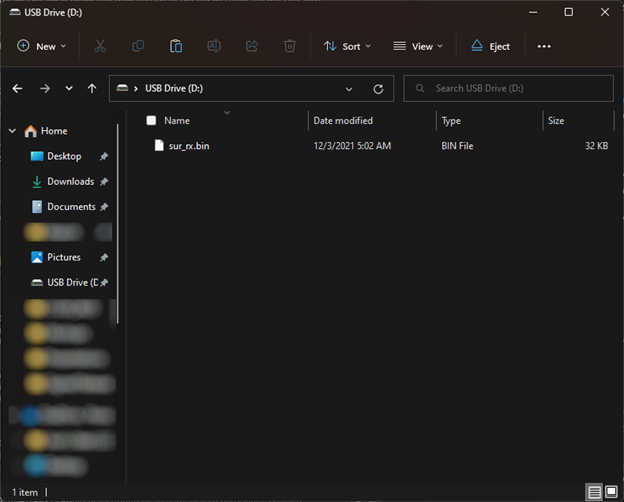This screenshot has height=502, width=624.
Task: Click search magnifier icon
Action: pyautogui.click(x=420, y=88)
